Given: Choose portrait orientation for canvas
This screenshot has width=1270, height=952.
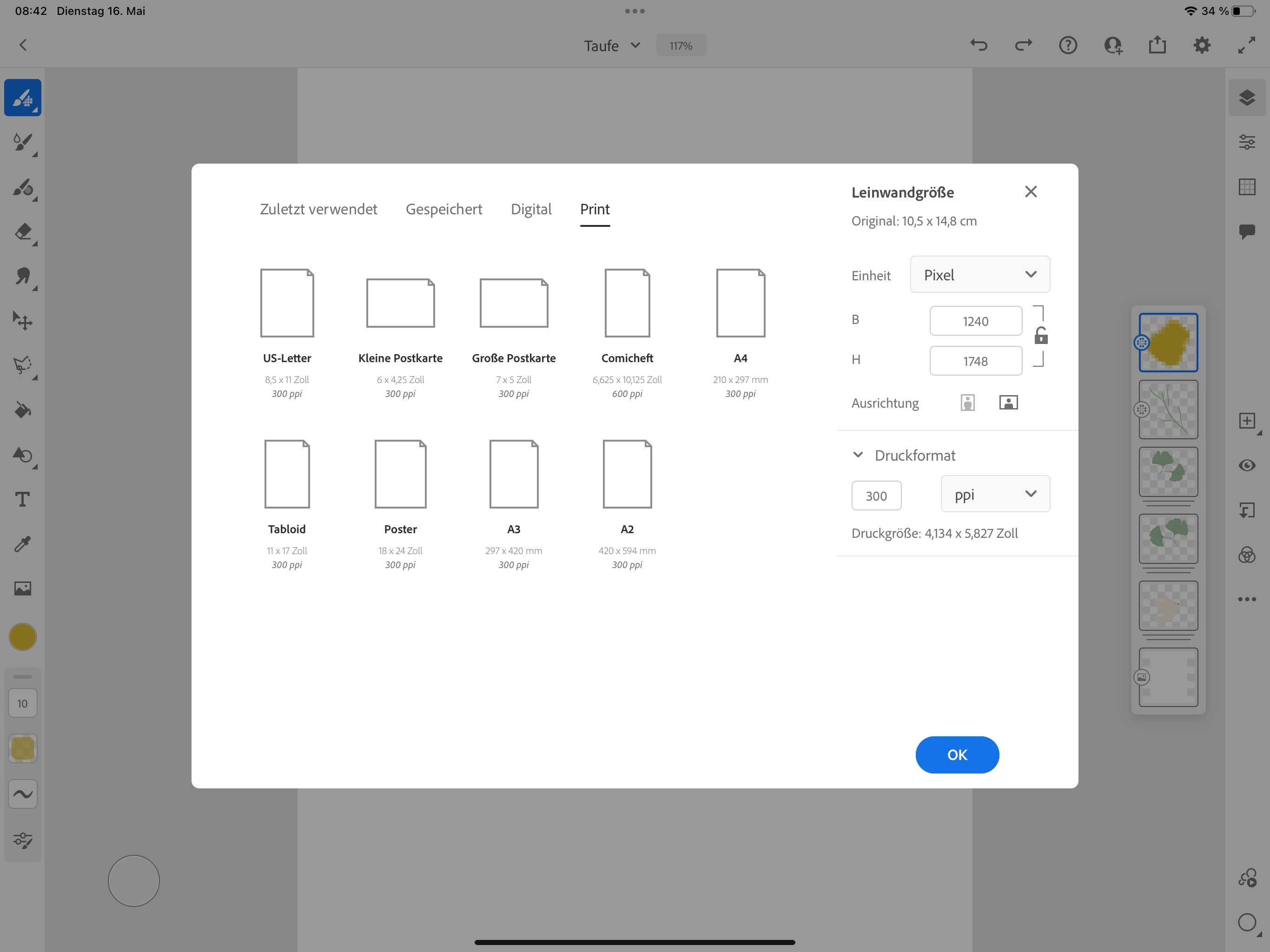Looking at the screenshot, I should coord(967,403).
